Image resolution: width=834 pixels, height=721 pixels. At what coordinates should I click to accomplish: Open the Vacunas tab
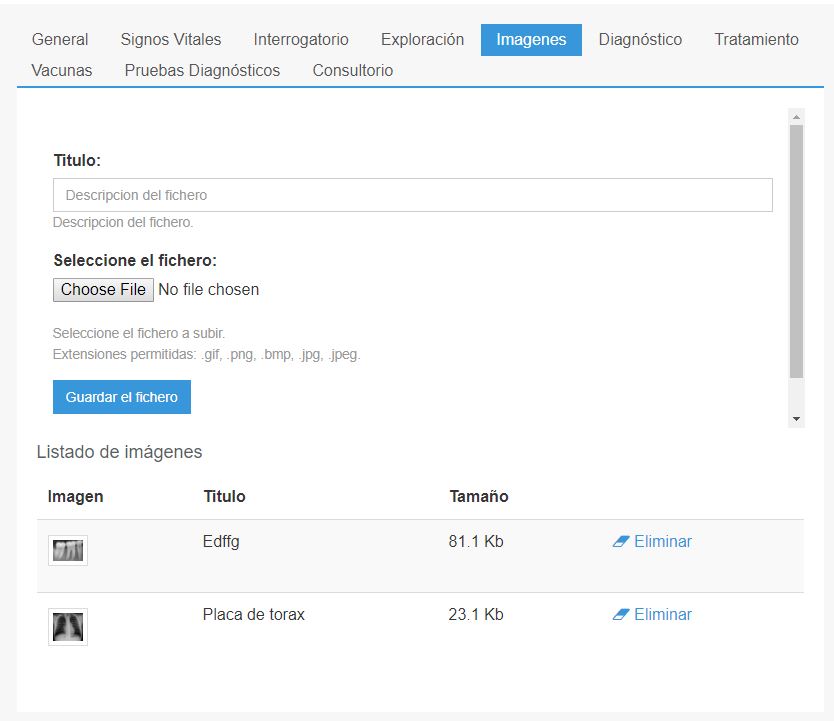(62, 70)
